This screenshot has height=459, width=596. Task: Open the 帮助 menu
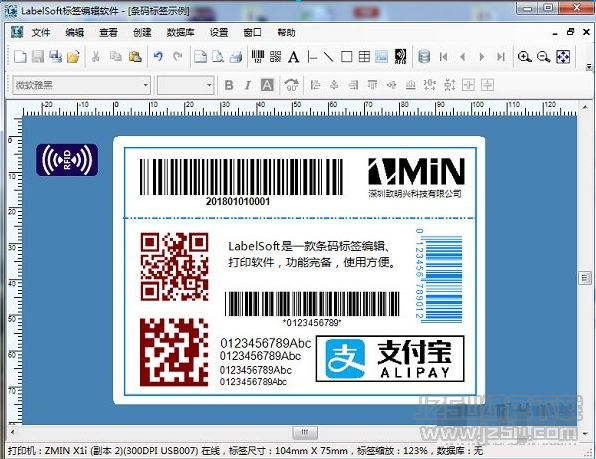point(286,33)
